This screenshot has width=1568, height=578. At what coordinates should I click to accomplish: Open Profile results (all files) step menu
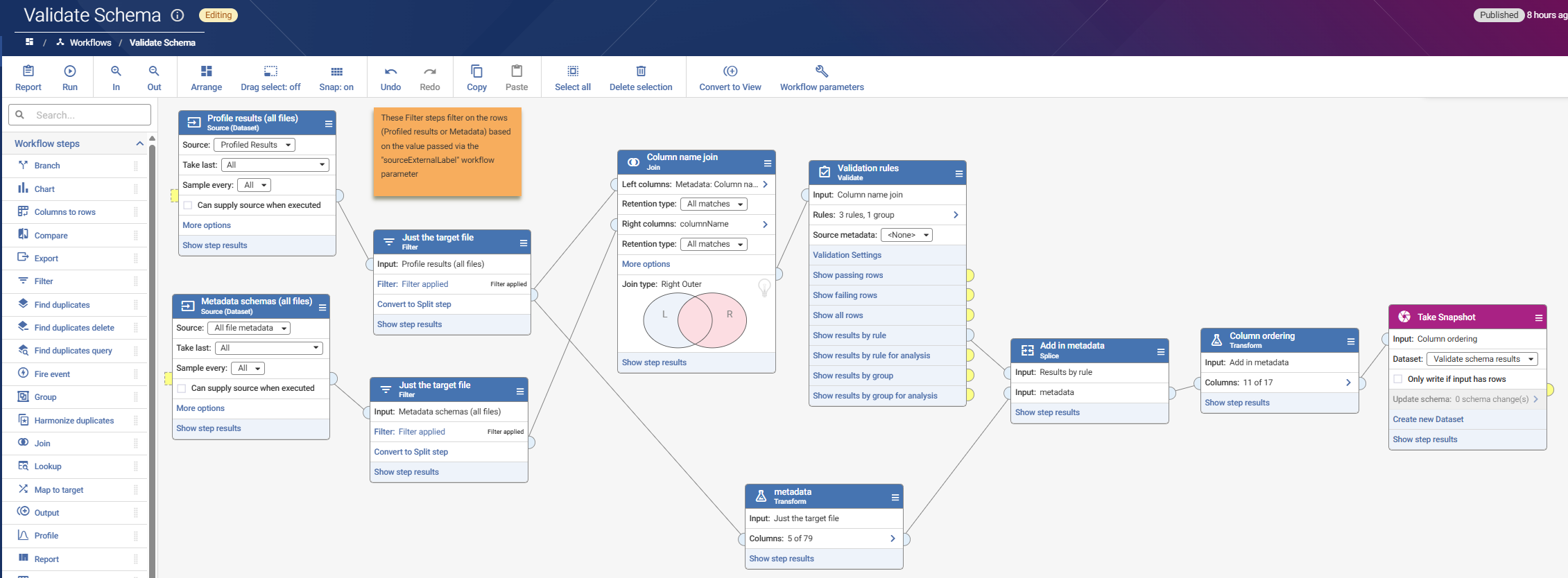329,123
